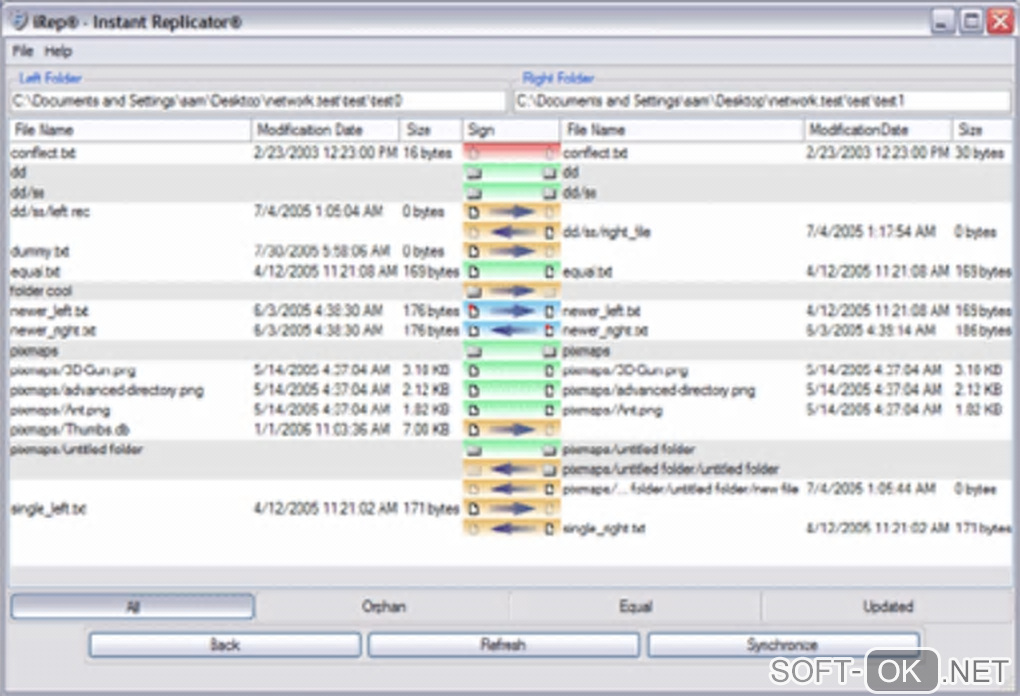Click the Synchronize button

pyautogui.click(x=783, y=645)
